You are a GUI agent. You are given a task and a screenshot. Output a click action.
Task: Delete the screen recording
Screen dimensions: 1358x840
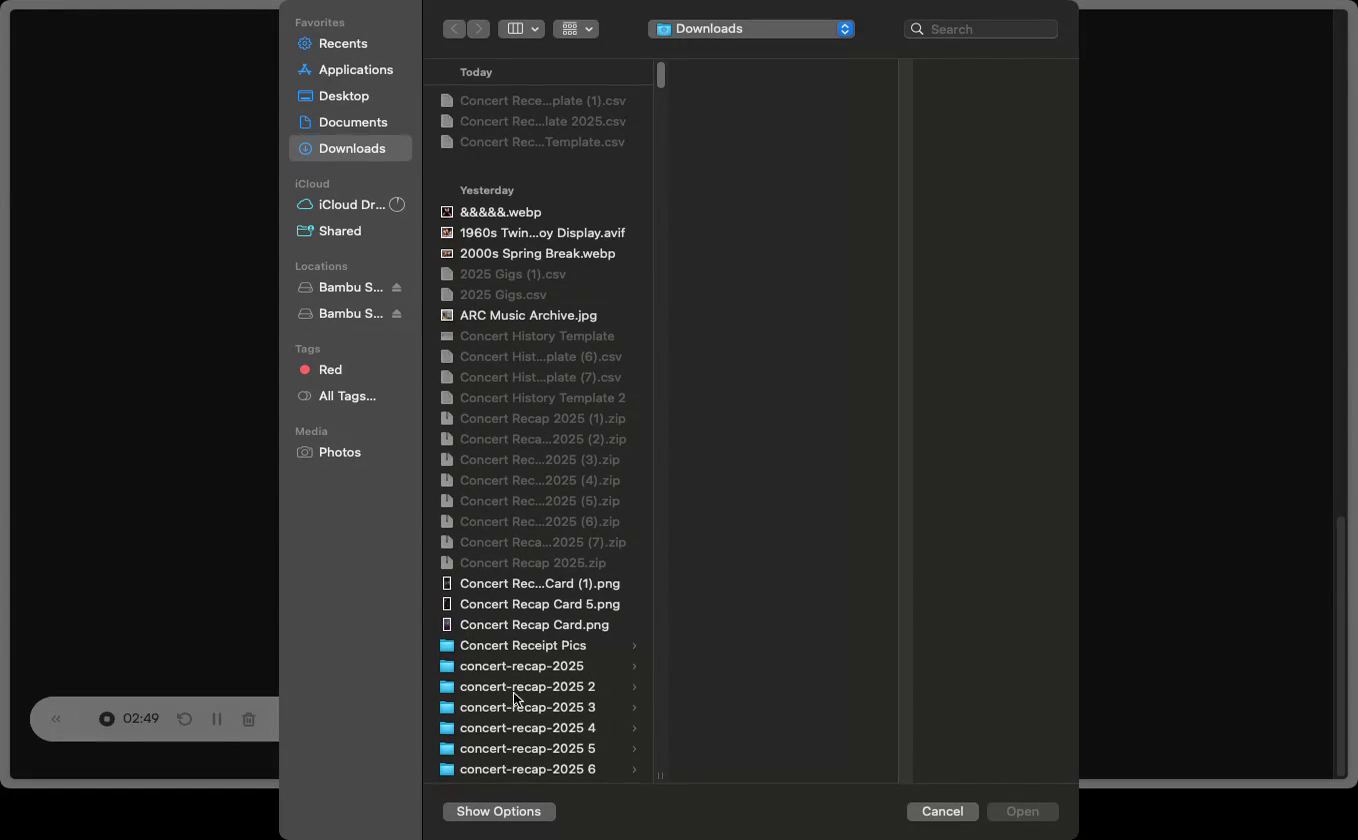click(249, 719)
